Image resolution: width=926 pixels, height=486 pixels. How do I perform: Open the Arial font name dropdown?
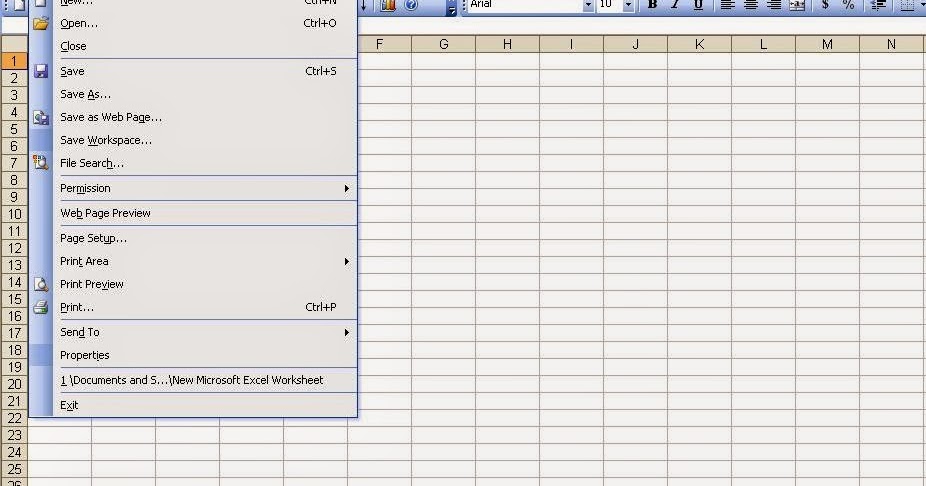click(588, 5)
